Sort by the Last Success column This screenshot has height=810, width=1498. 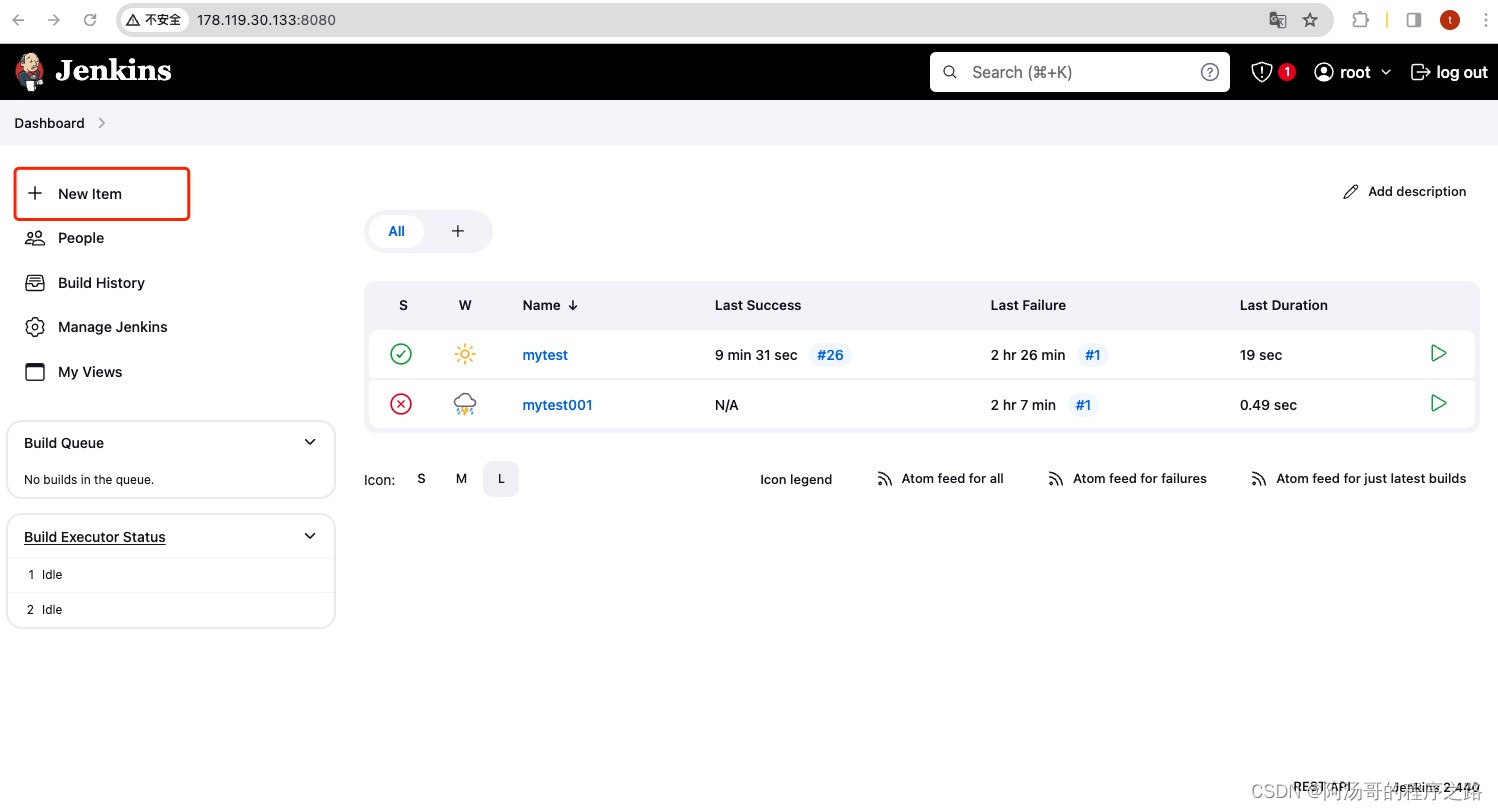(758, 305)
